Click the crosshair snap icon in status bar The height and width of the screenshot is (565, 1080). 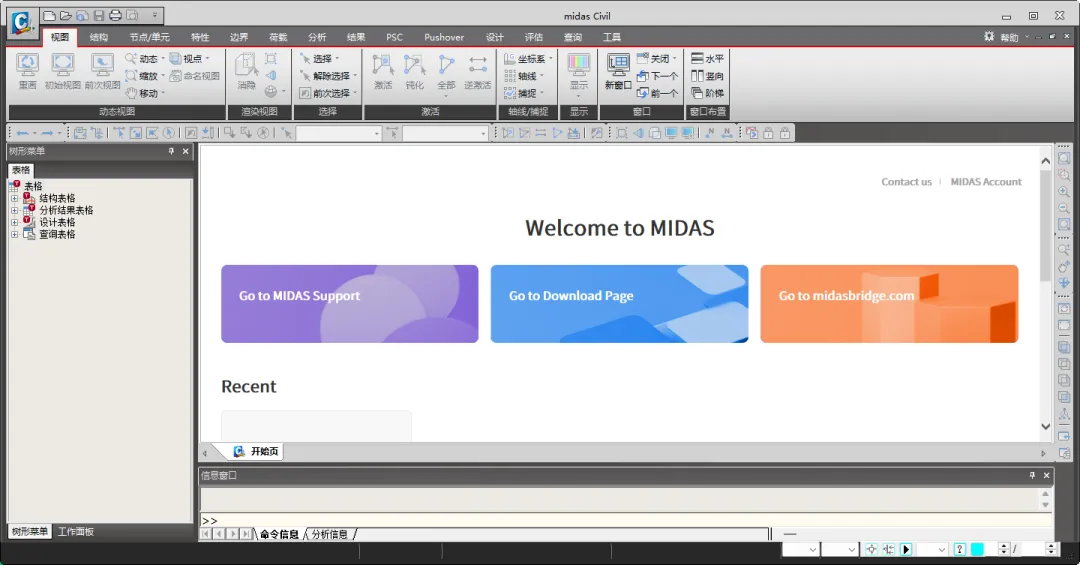(x=871, y=549)
